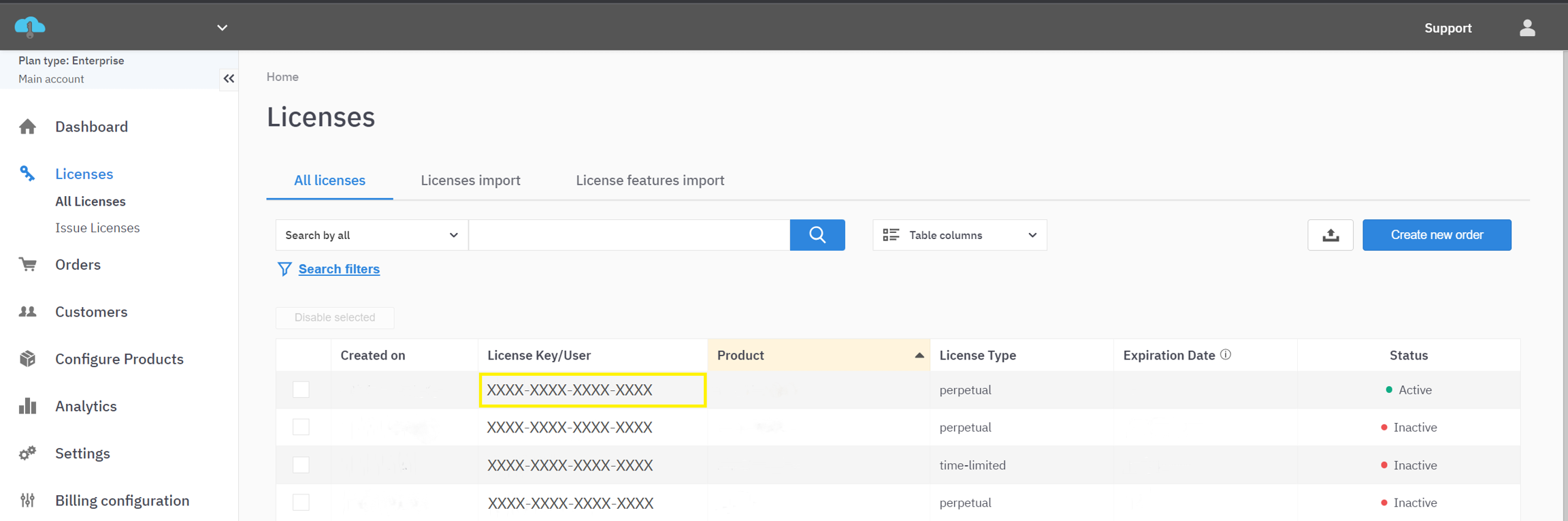Open the Search filters link
Image resolution: width=1568 pixels, height=521 pixels.
[338, 269]
